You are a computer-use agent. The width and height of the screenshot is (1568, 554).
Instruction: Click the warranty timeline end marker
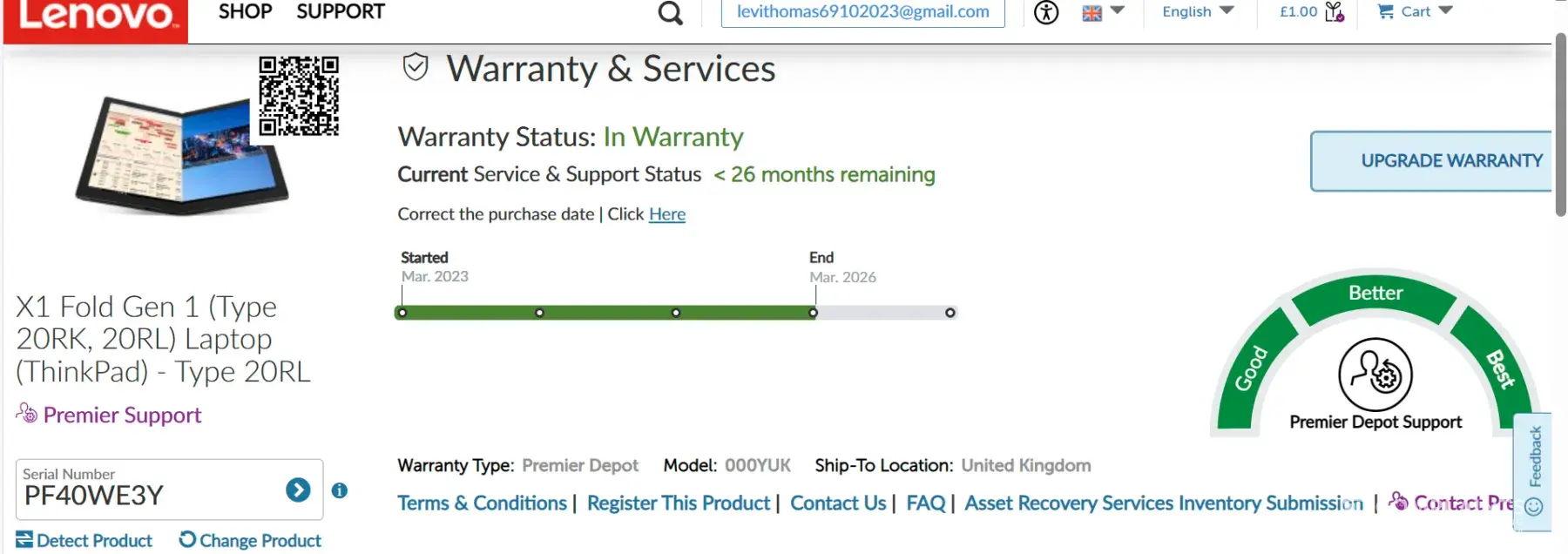pyautogui.click(x=813, y=313)
